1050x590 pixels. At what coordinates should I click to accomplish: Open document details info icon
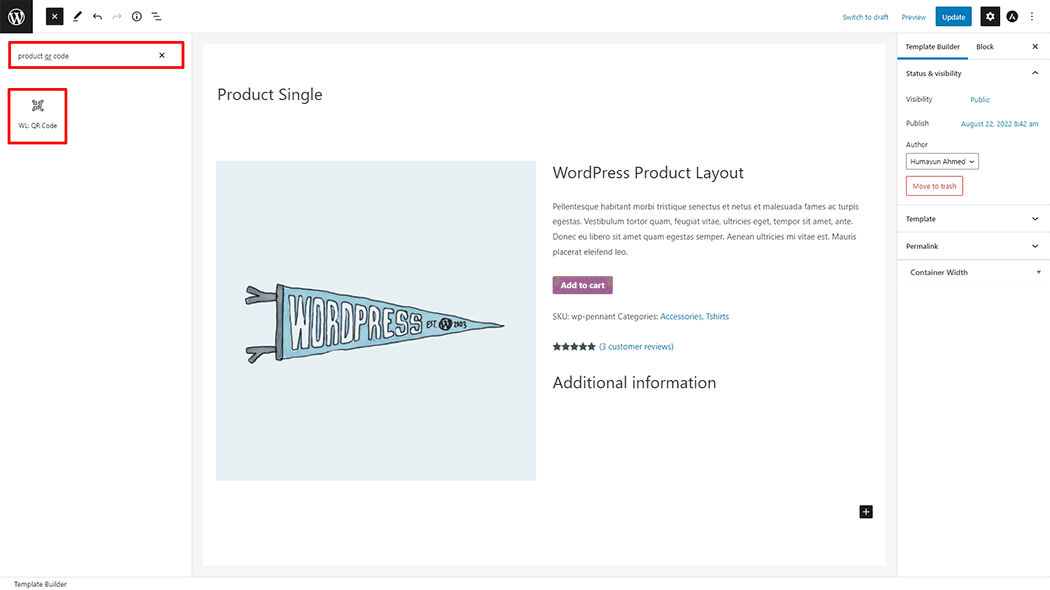click(x=137, y=16)
